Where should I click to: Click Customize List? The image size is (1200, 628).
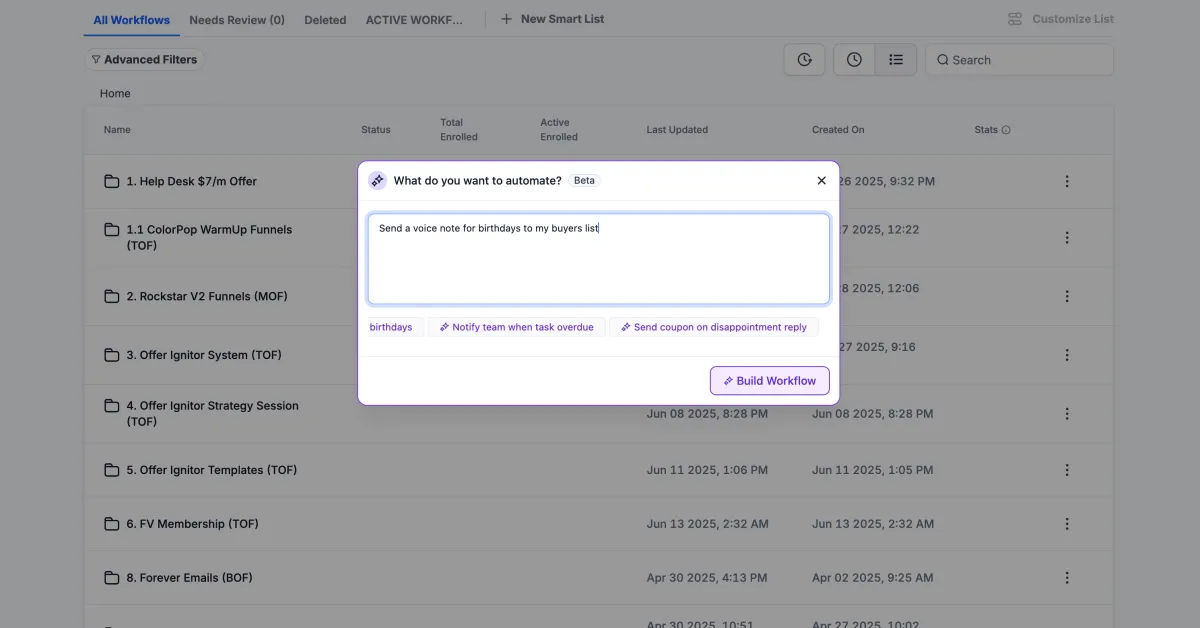pos(1061,19)
